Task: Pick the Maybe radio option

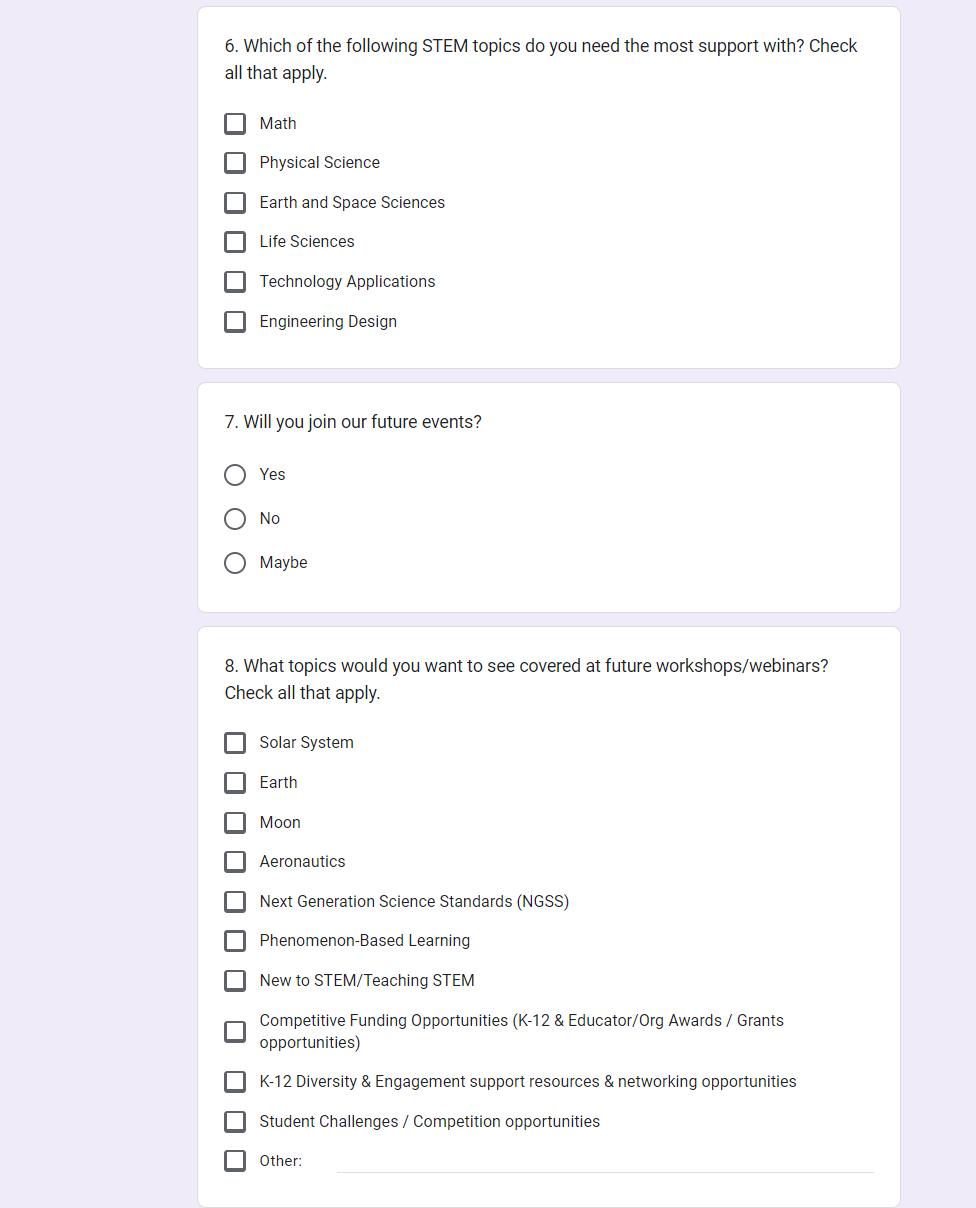Action: 235,563
